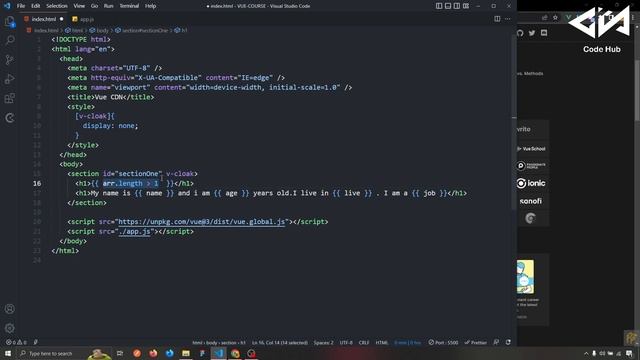The width and height of the screenshot is (640, 360).
Task: Split the editor to the right
Action: pos(497,19)
